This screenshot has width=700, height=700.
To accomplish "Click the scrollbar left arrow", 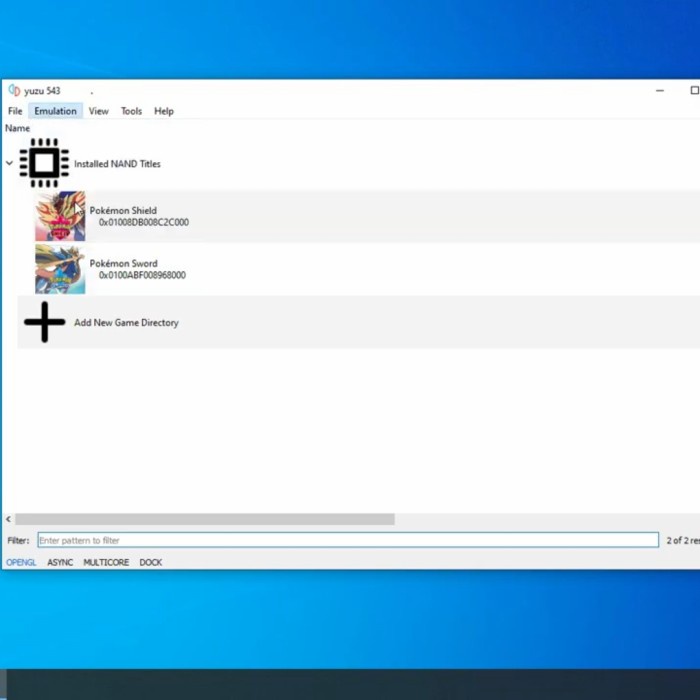I will click(8, 519).
